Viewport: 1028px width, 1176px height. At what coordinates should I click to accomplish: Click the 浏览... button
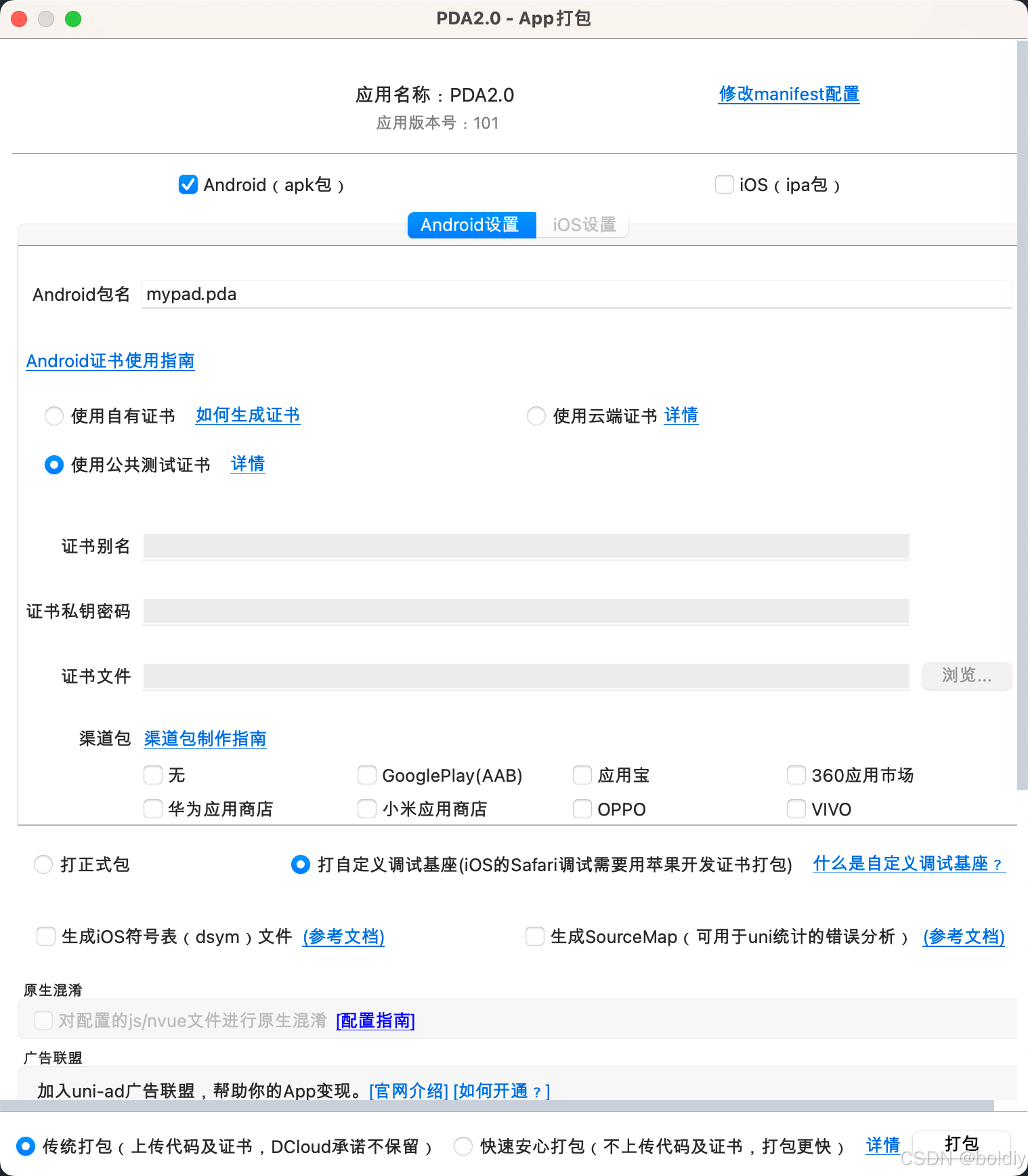(966, 675)
